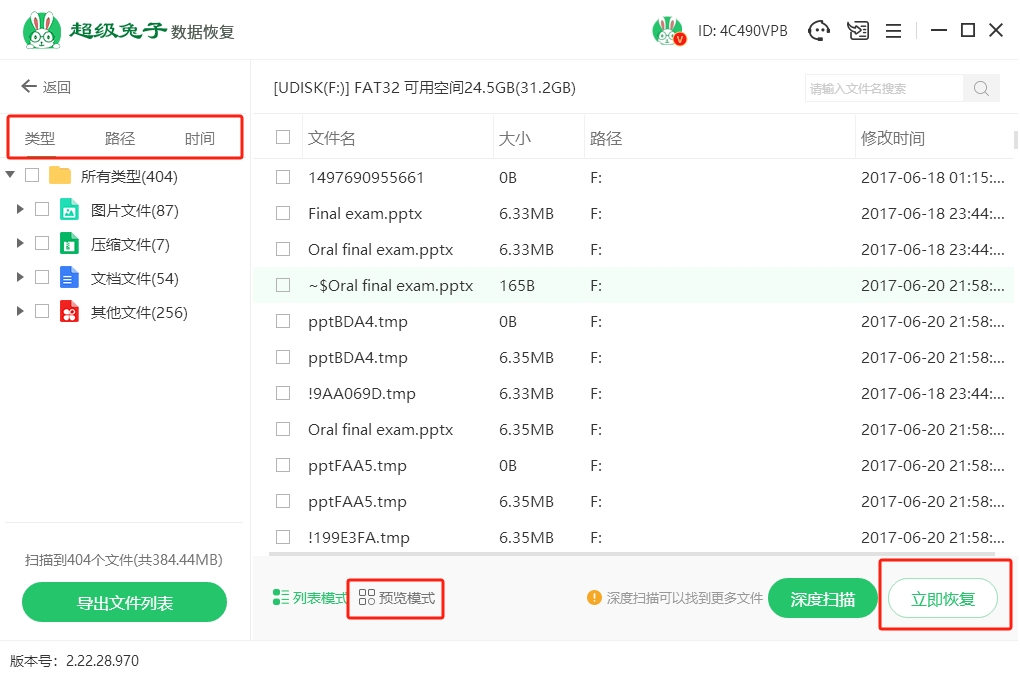Switch to the path tab

pyautogui.click(x=120, y=139)
